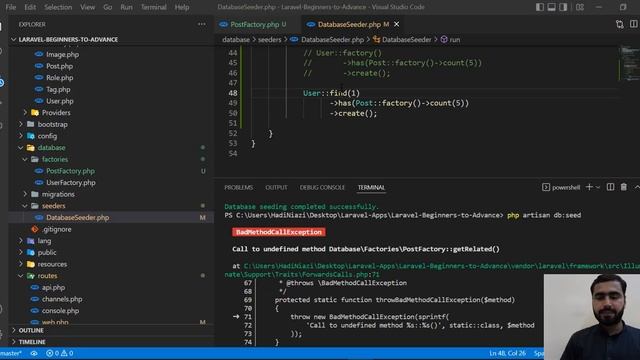Viewport: 640px width, 360px height.
Task: Open the Run menu
Action: tap(126, 7)
